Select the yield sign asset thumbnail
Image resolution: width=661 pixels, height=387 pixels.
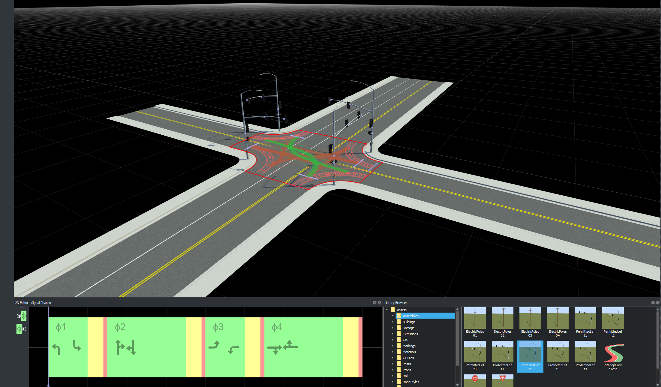(502, 380)
